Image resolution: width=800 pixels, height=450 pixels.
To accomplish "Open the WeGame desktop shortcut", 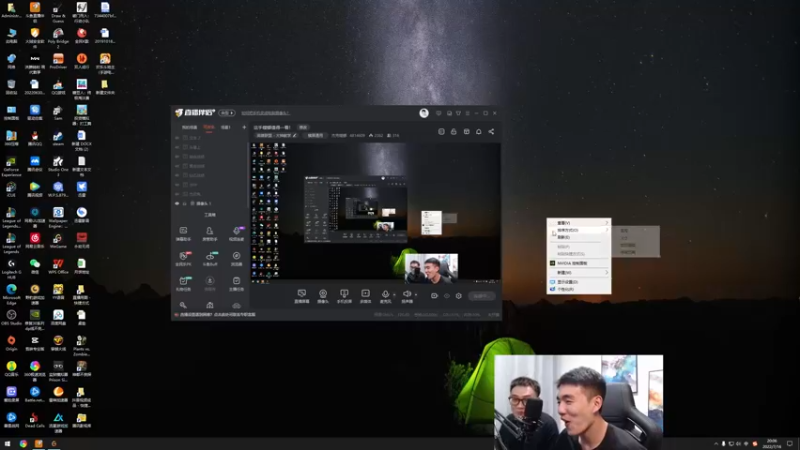I will coord(58,240).
